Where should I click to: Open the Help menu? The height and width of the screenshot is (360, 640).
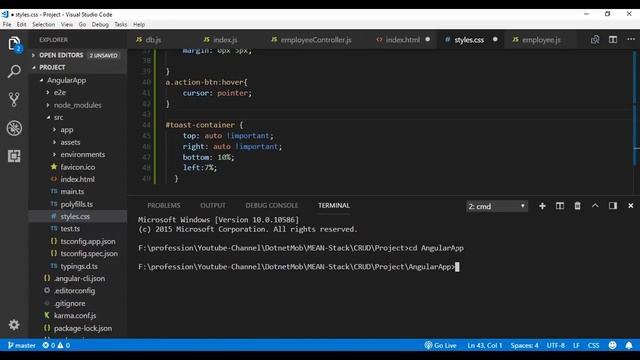pos(139,24)
